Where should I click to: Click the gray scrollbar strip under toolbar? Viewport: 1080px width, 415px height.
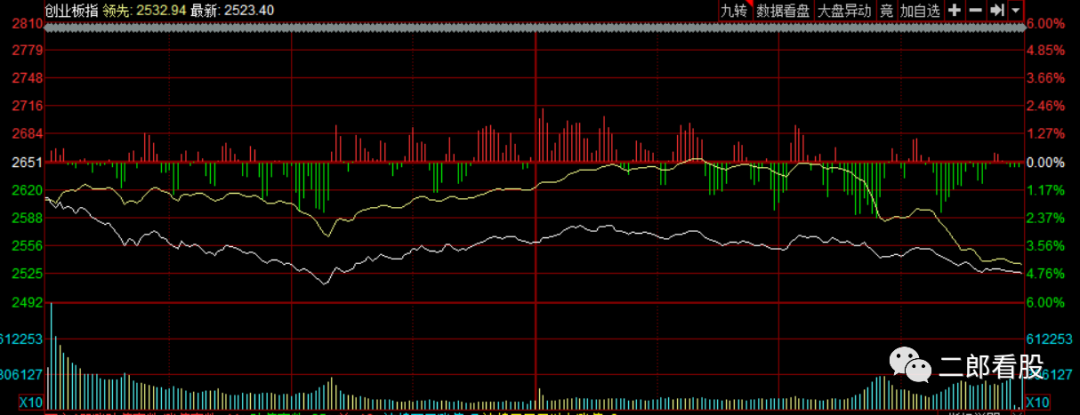tap(534, 28)
